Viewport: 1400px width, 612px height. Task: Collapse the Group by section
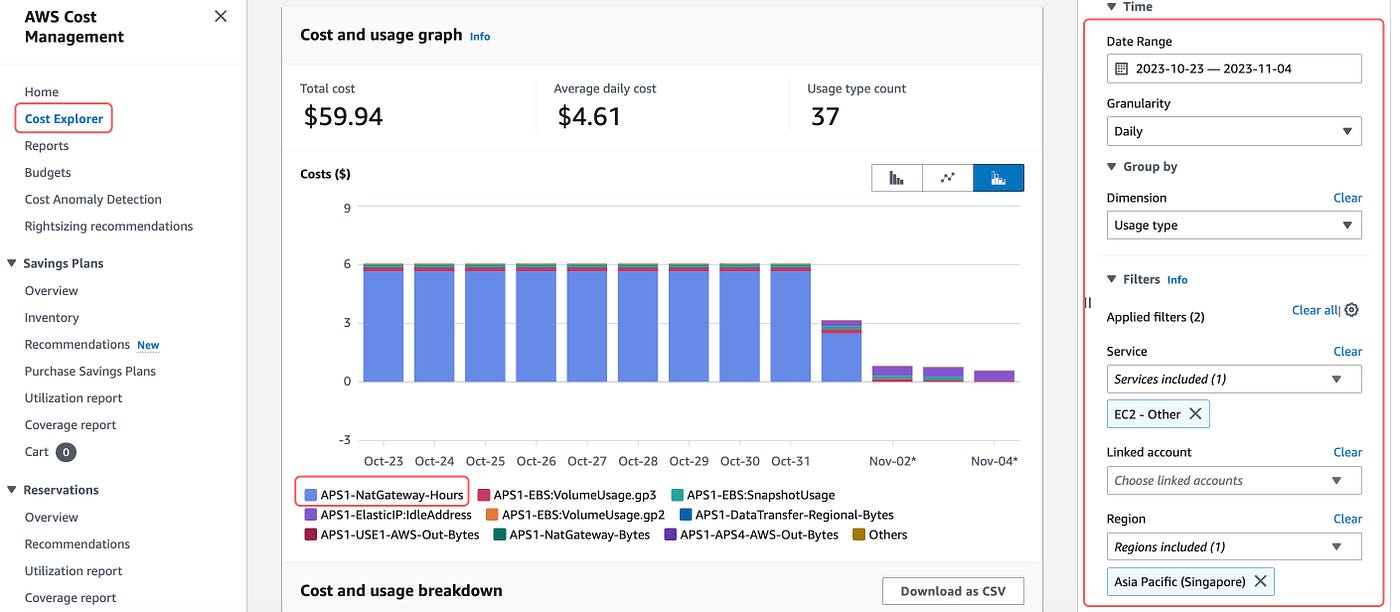point(1113,167)
